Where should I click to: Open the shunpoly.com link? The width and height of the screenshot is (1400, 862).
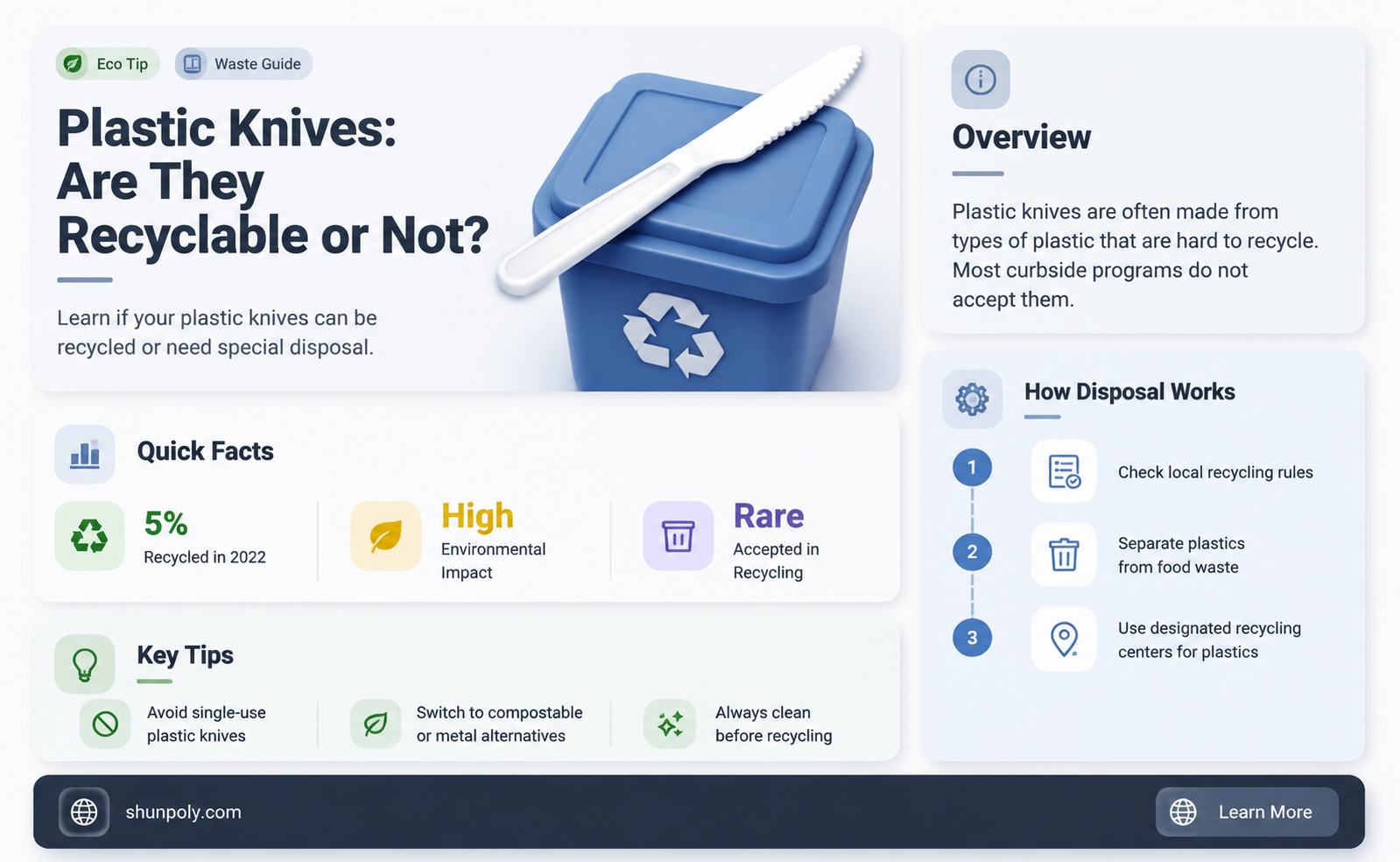(x=183, y=812)
